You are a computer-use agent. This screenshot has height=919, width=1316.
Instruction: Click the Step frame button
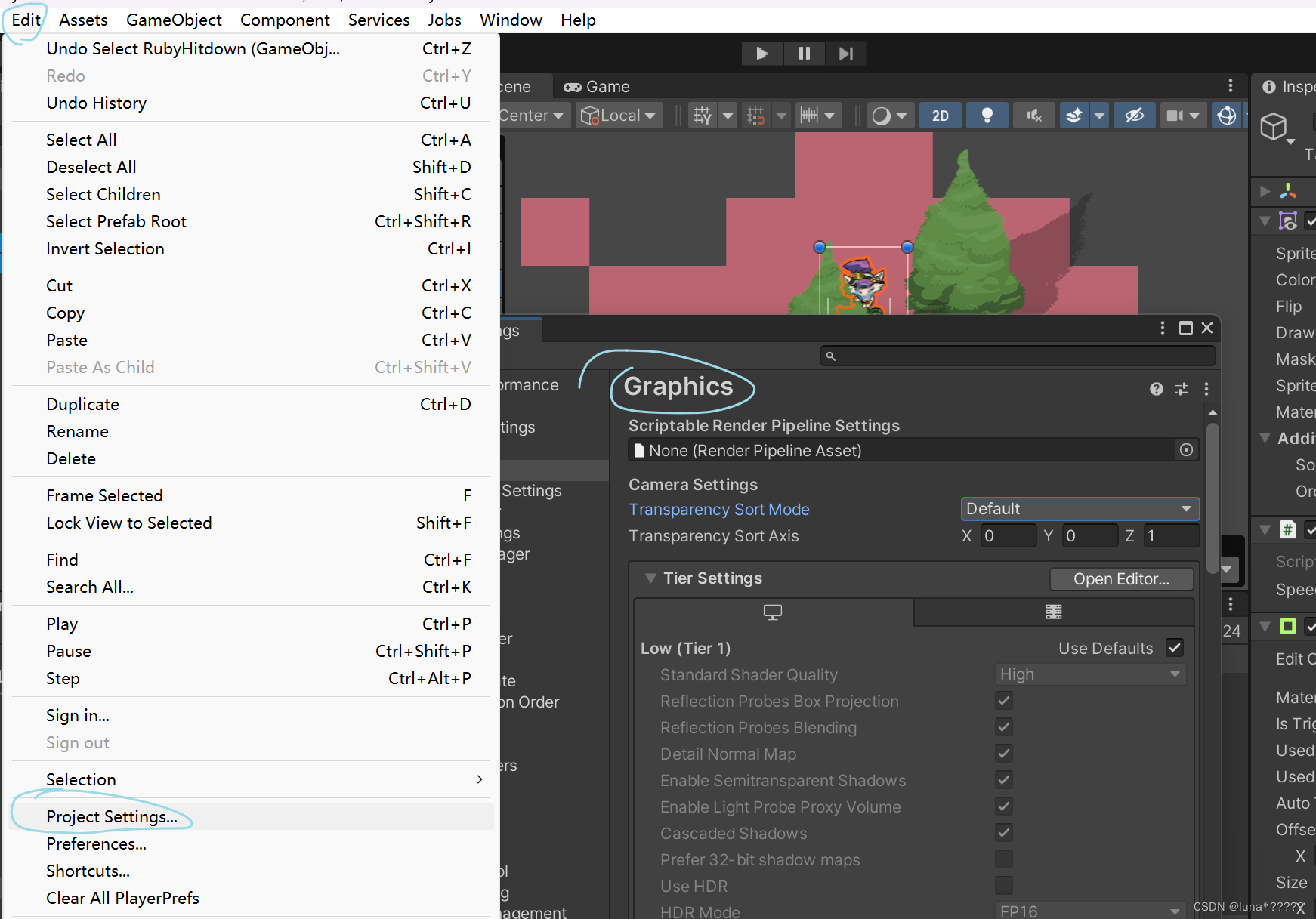(x=845, y=54)
